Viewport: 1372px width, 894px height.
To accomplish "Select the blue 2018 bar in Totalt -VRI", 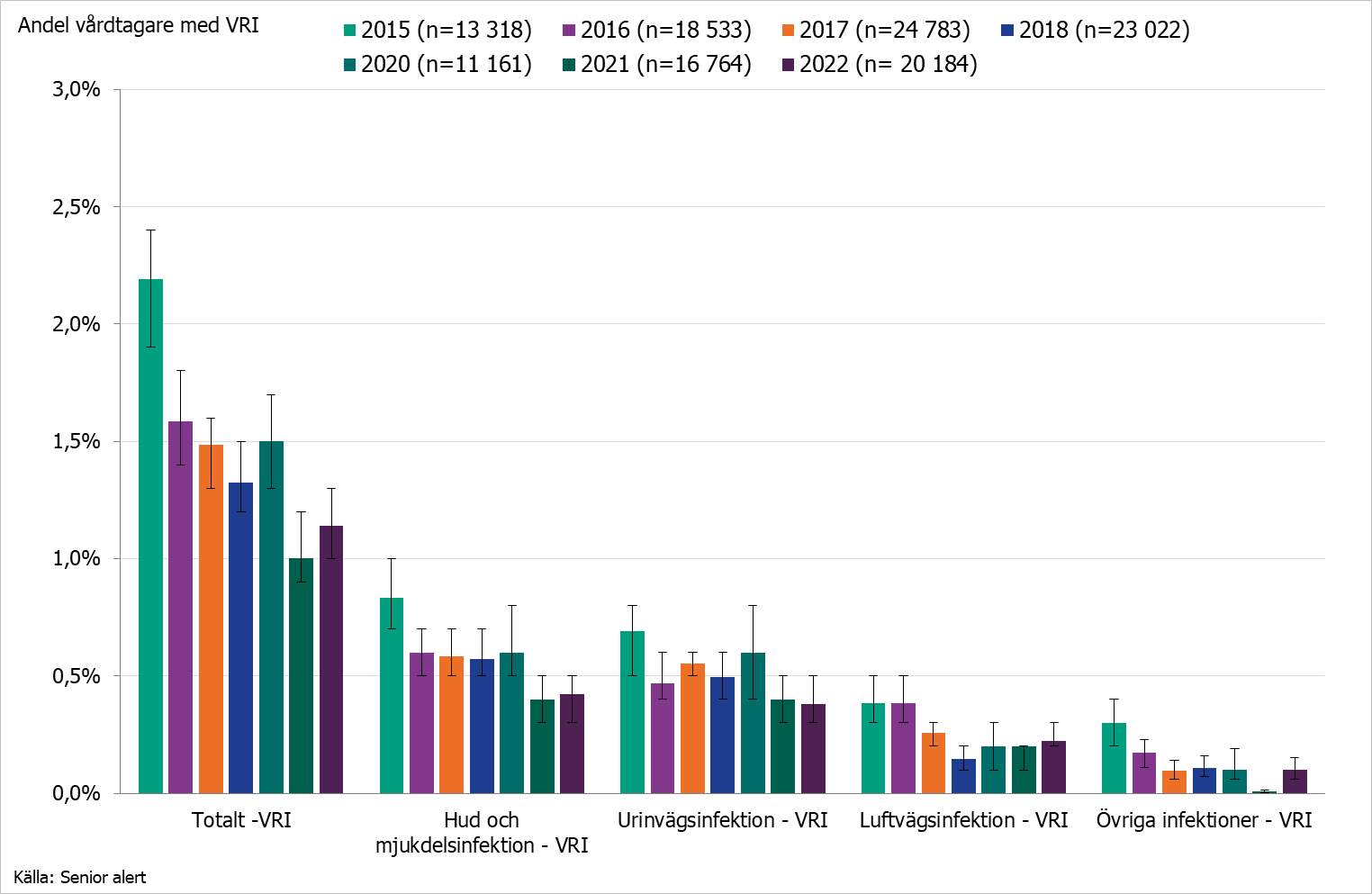I will tap(240, 637).
